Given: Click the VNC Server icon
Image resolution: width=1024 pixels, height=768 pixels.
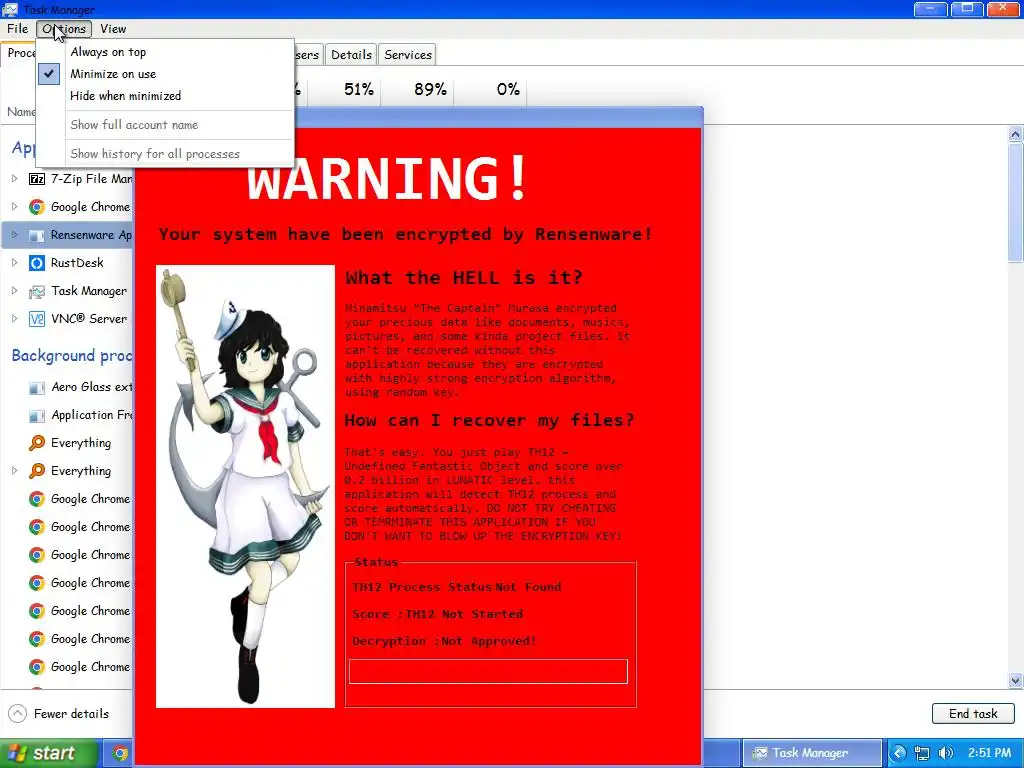Looking at the screenshot, I should pyautogui.click(x=37, y=319).
